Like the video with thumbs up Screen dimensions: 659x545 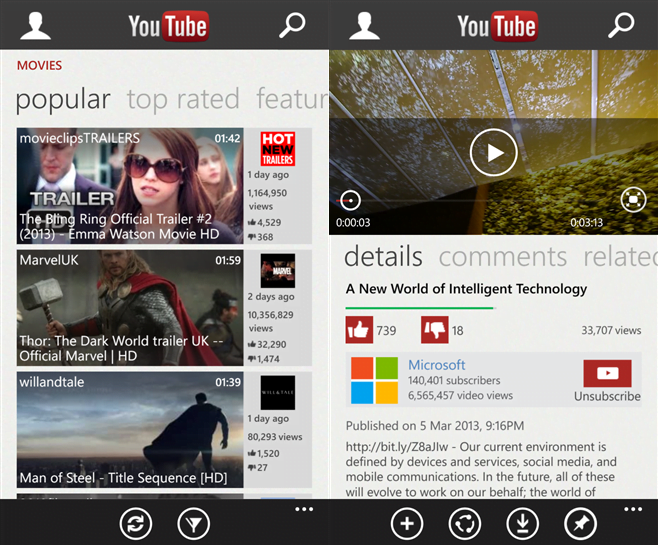click(359, 330)
